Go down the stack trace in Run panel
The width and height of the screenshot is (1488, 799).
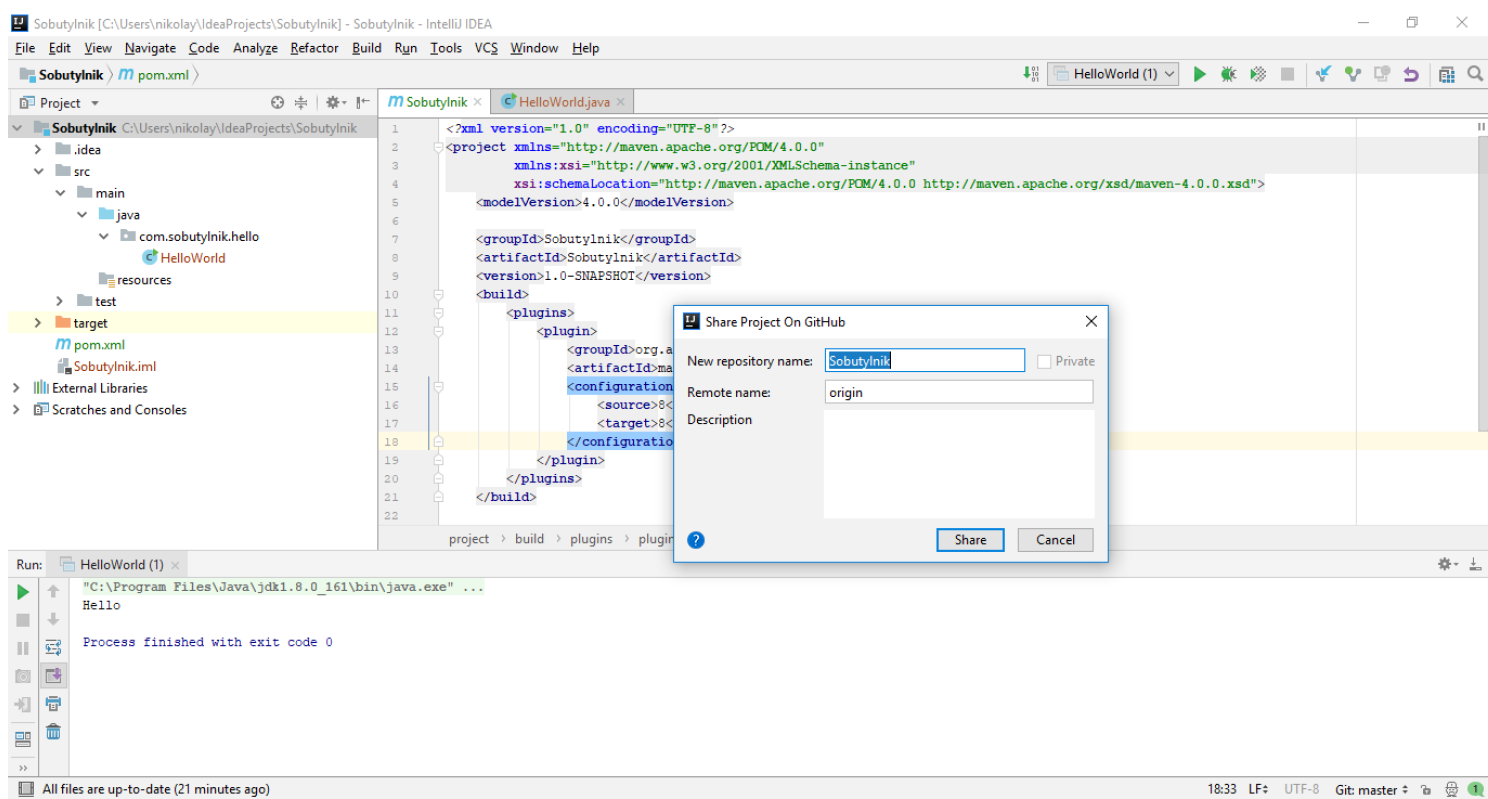[53, 620]
